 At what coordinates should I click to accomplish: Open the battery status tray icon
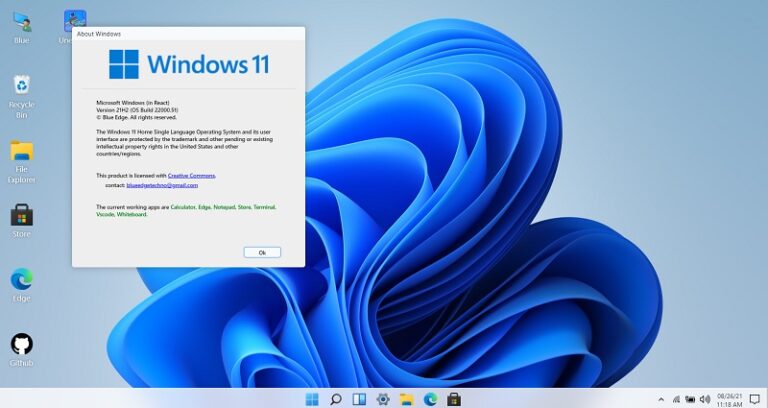coord(690,400)
